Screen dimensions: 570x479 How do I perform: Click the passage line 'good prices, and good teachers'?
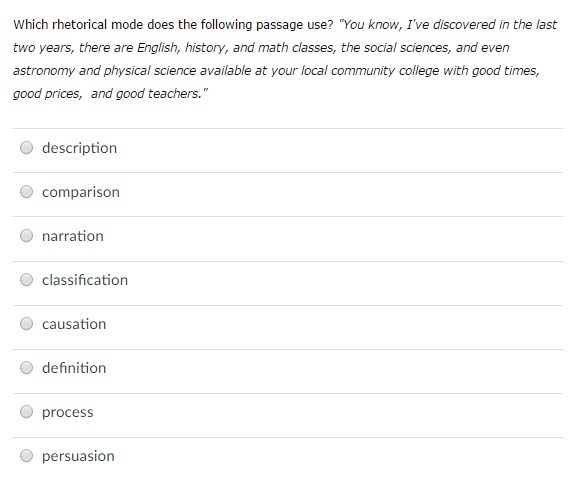pos(111,94)
